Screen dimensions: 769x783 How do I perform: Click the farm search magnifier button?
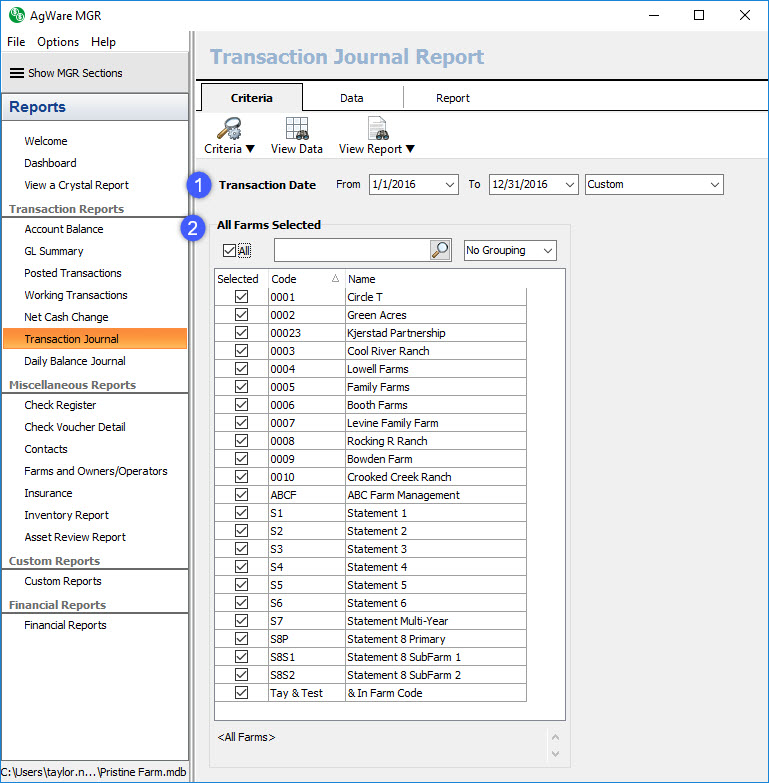(x=440, y=250)
